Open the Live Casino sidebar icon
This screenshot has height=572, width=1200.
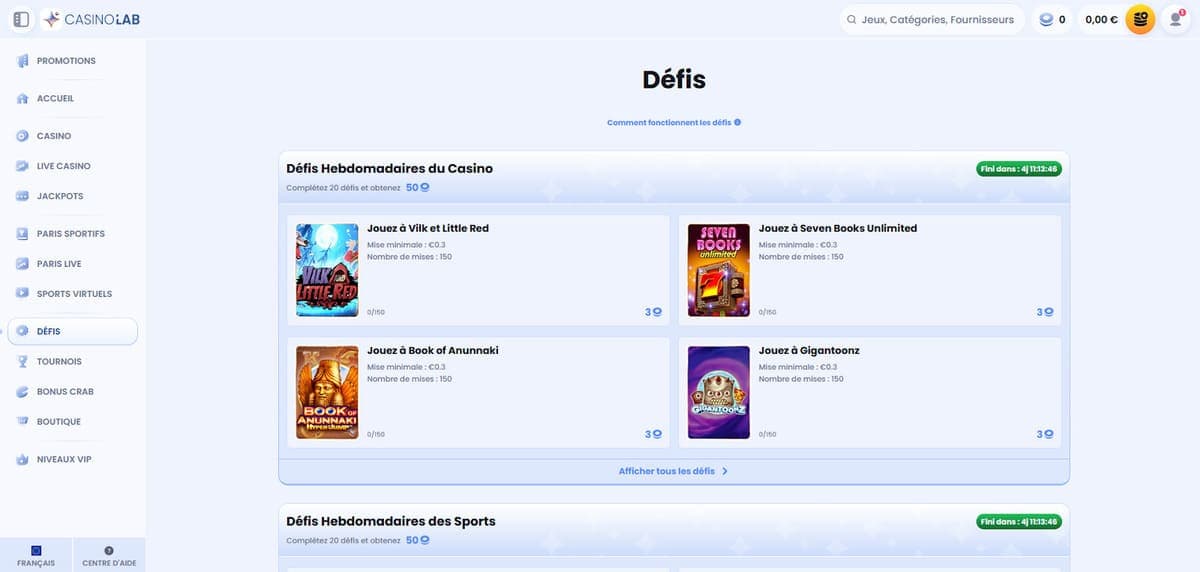(x=22, y=166)
